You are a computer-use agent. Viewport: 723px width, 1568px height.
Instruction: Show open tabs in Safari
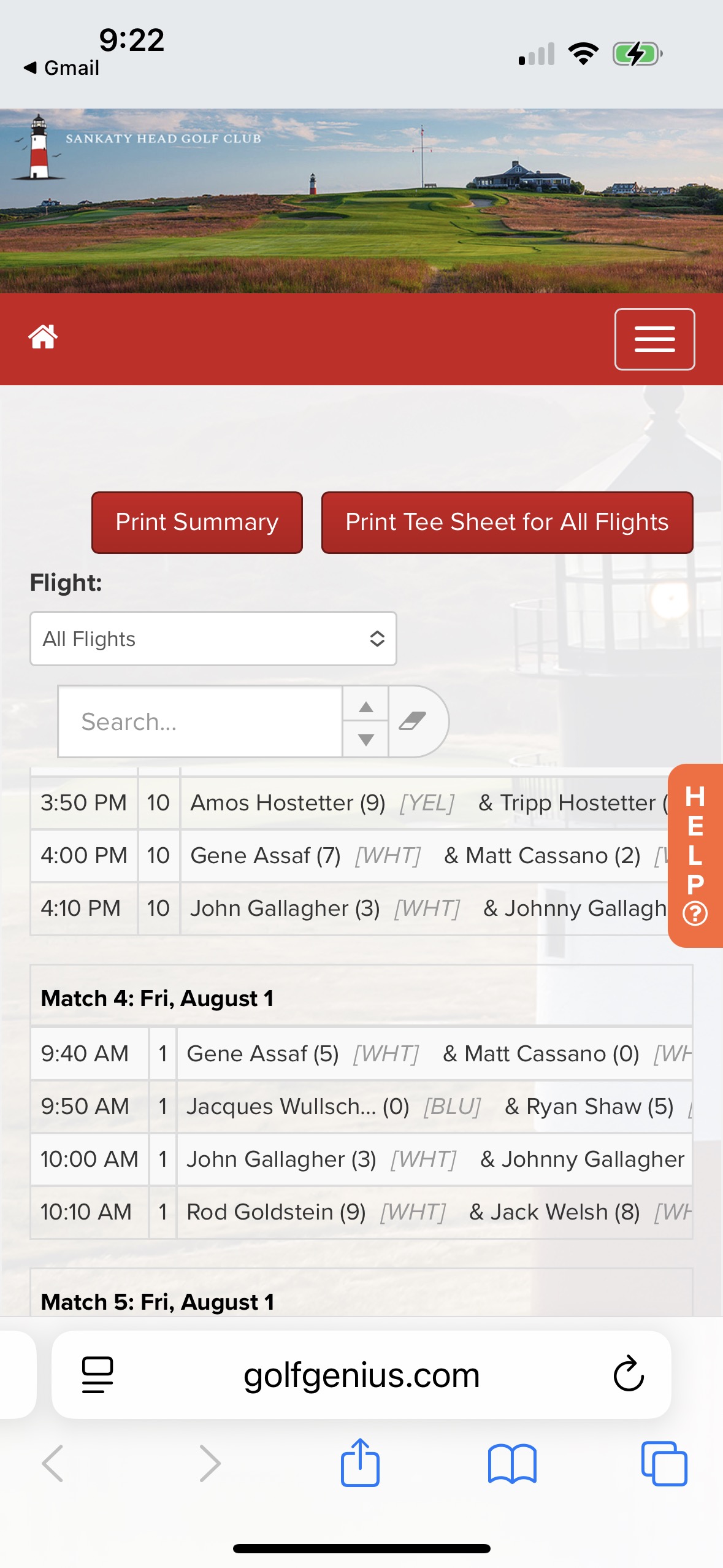pos(664,1464)
